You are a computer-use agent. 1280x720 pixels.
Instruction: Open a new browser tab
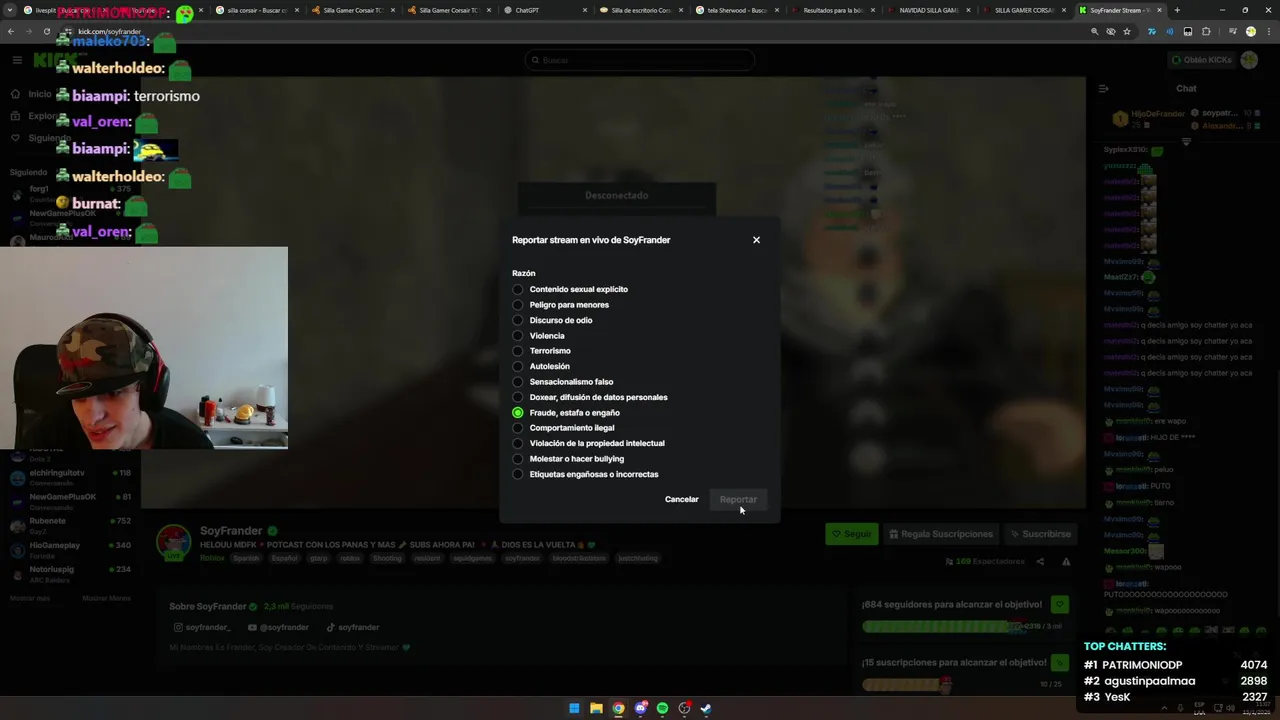click(x=1177, y=10)
